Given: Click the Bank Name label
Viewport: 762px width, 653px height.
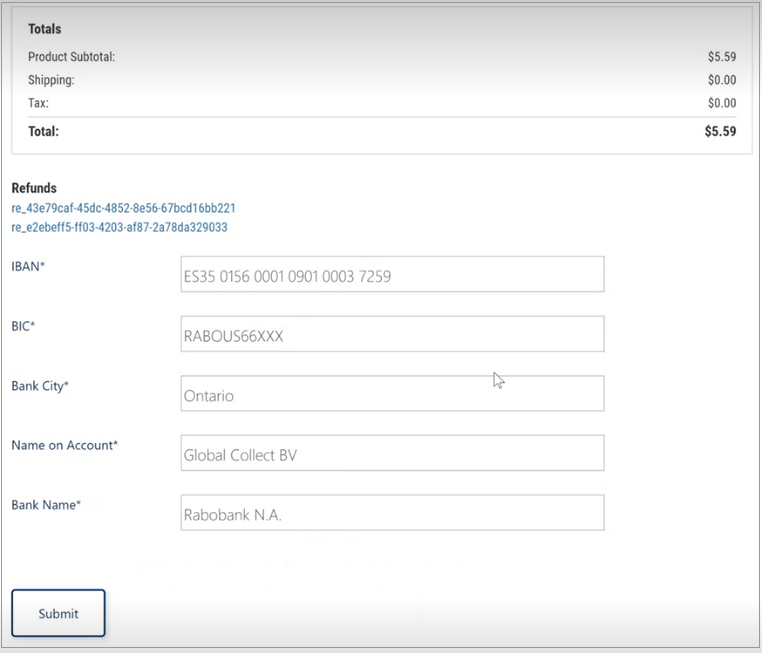Looking at the screenshot, I should [46, 505].
